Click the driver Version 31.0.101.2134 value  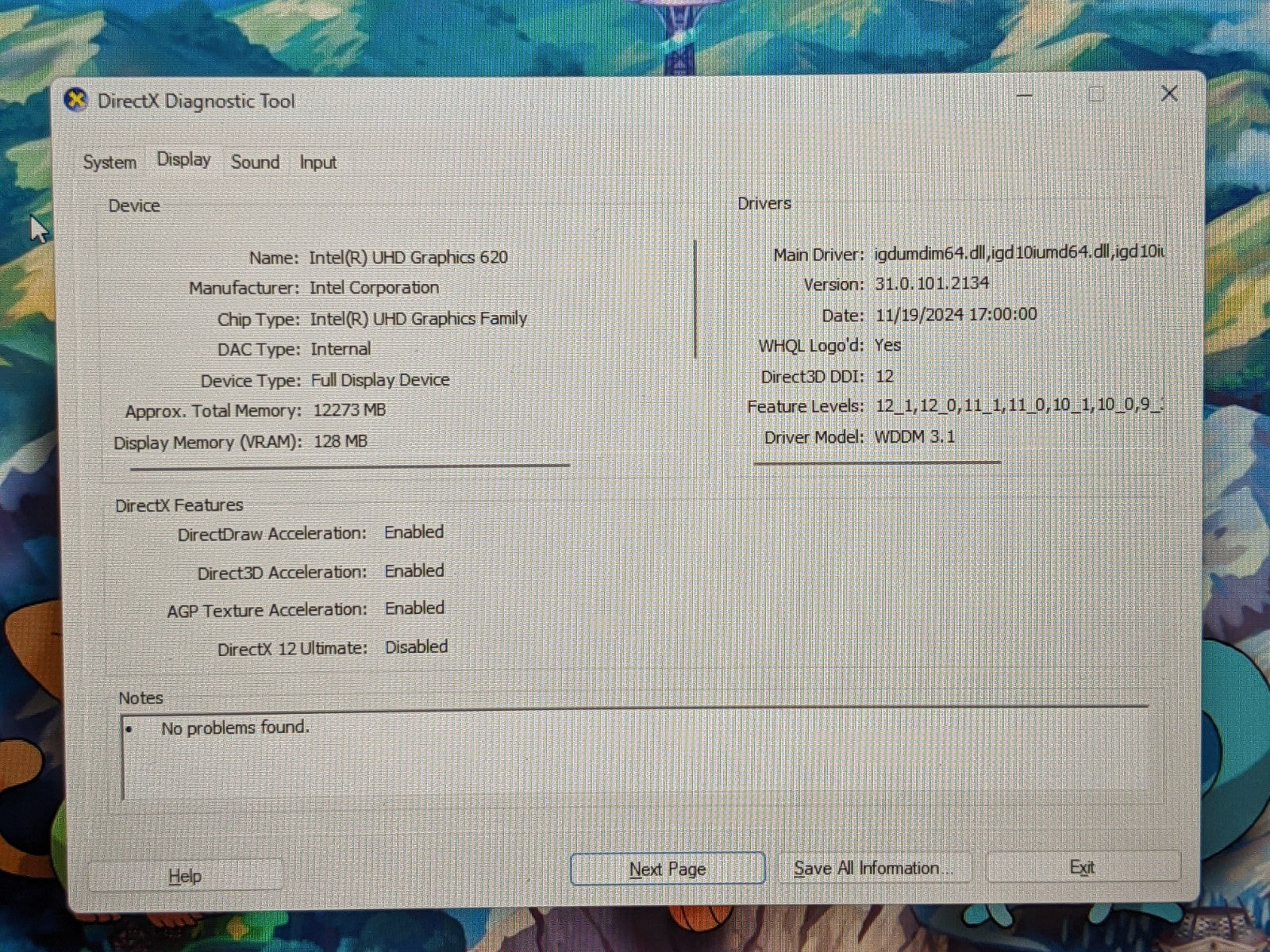(x=932, y=283)
